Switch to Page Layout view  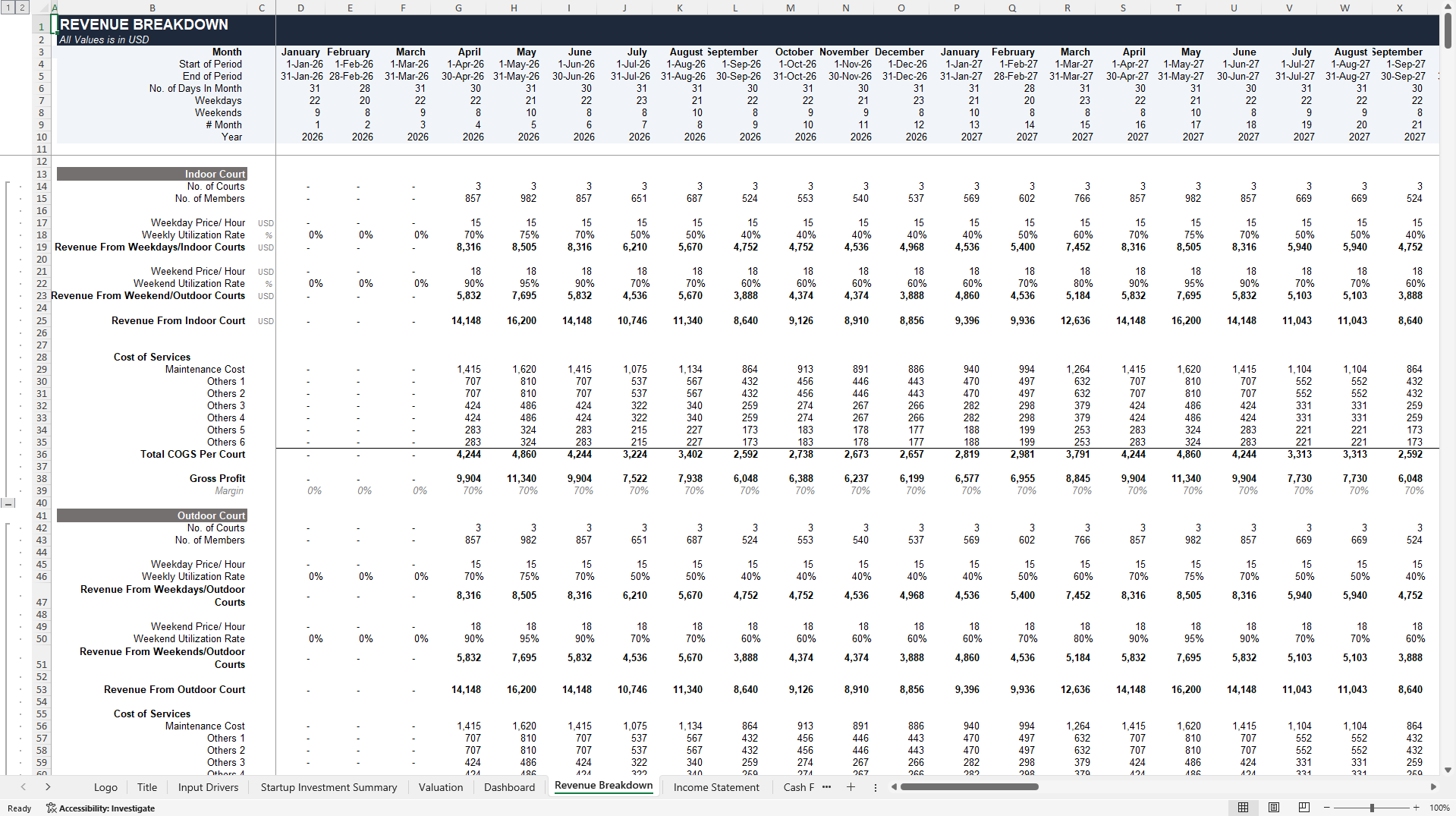pyautogui.click(x=1274, y=808)
